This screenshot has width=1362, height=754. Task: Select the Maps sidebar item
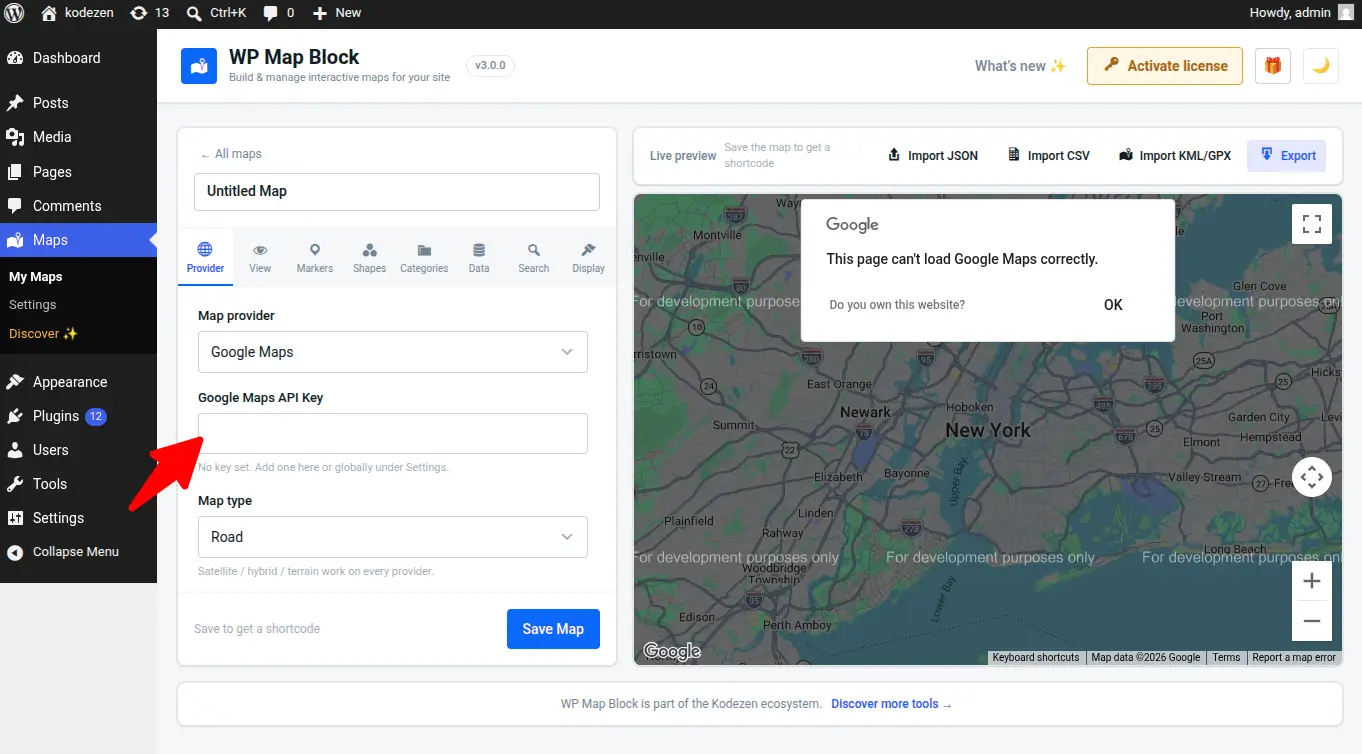click(78, 240)
